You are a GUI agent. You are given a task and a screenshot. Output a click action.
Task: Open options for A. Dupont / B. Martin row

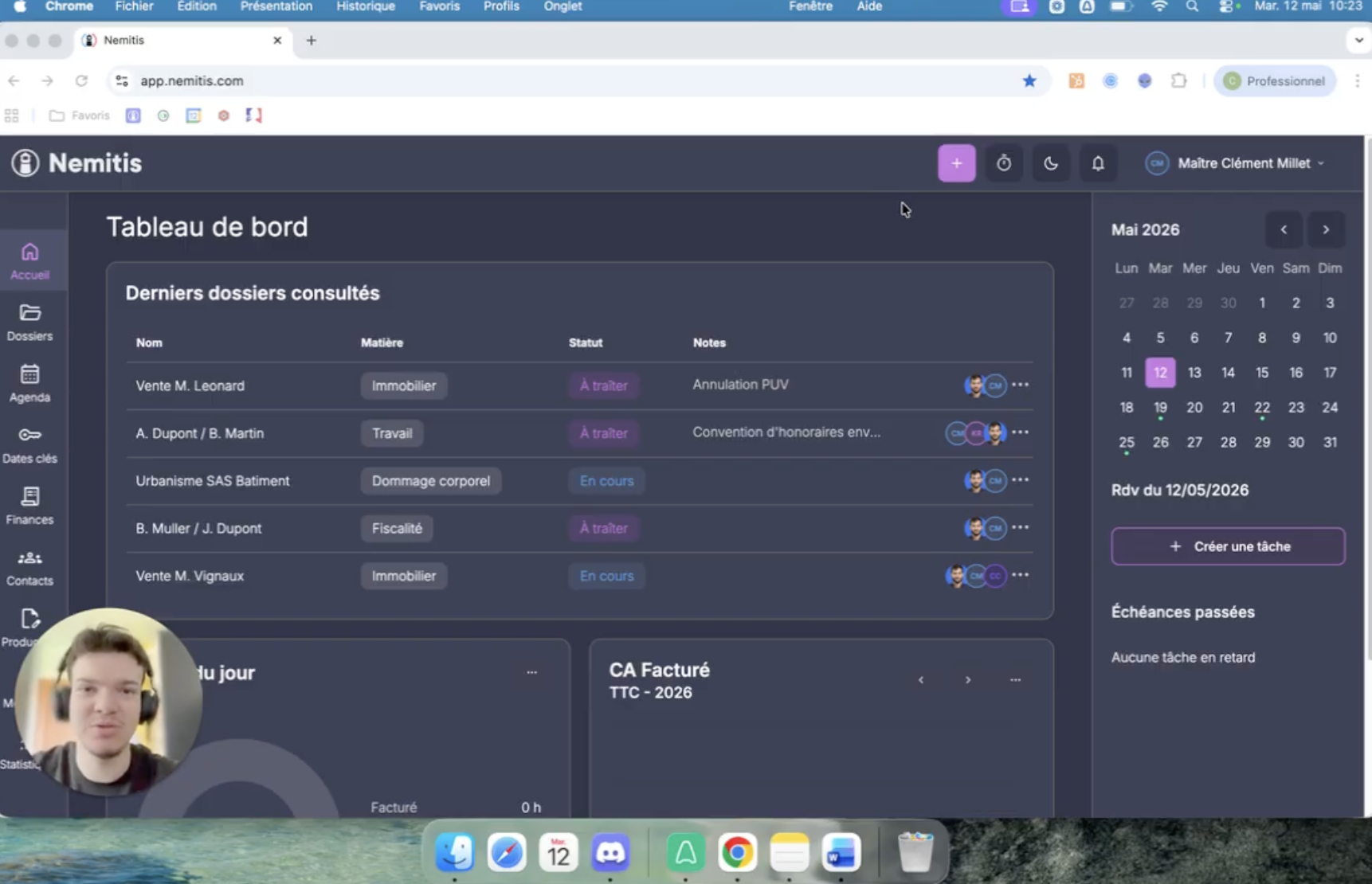click(1020, 432)
